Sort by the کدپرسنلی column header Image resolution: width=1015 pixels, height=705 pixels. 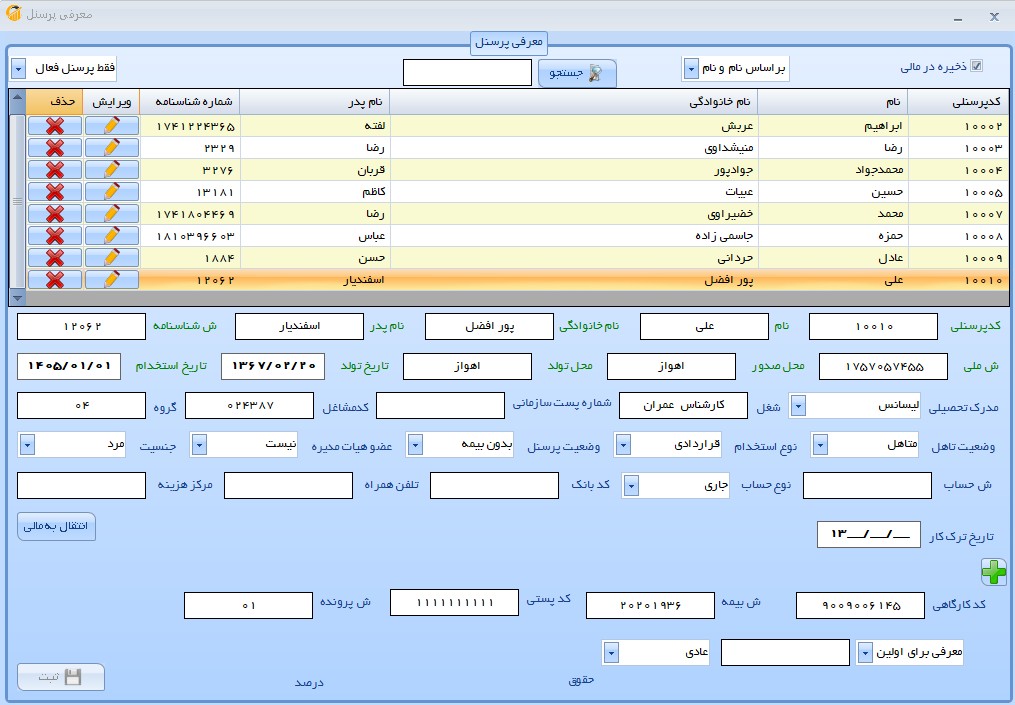point(957,102)
